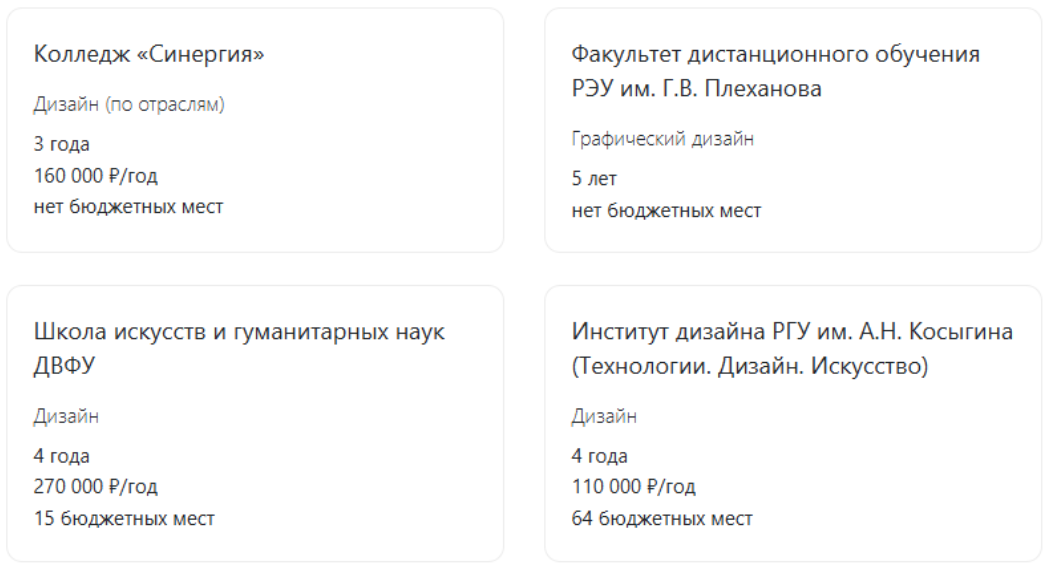Select the Графический дизайн program label

pos(662,139)
